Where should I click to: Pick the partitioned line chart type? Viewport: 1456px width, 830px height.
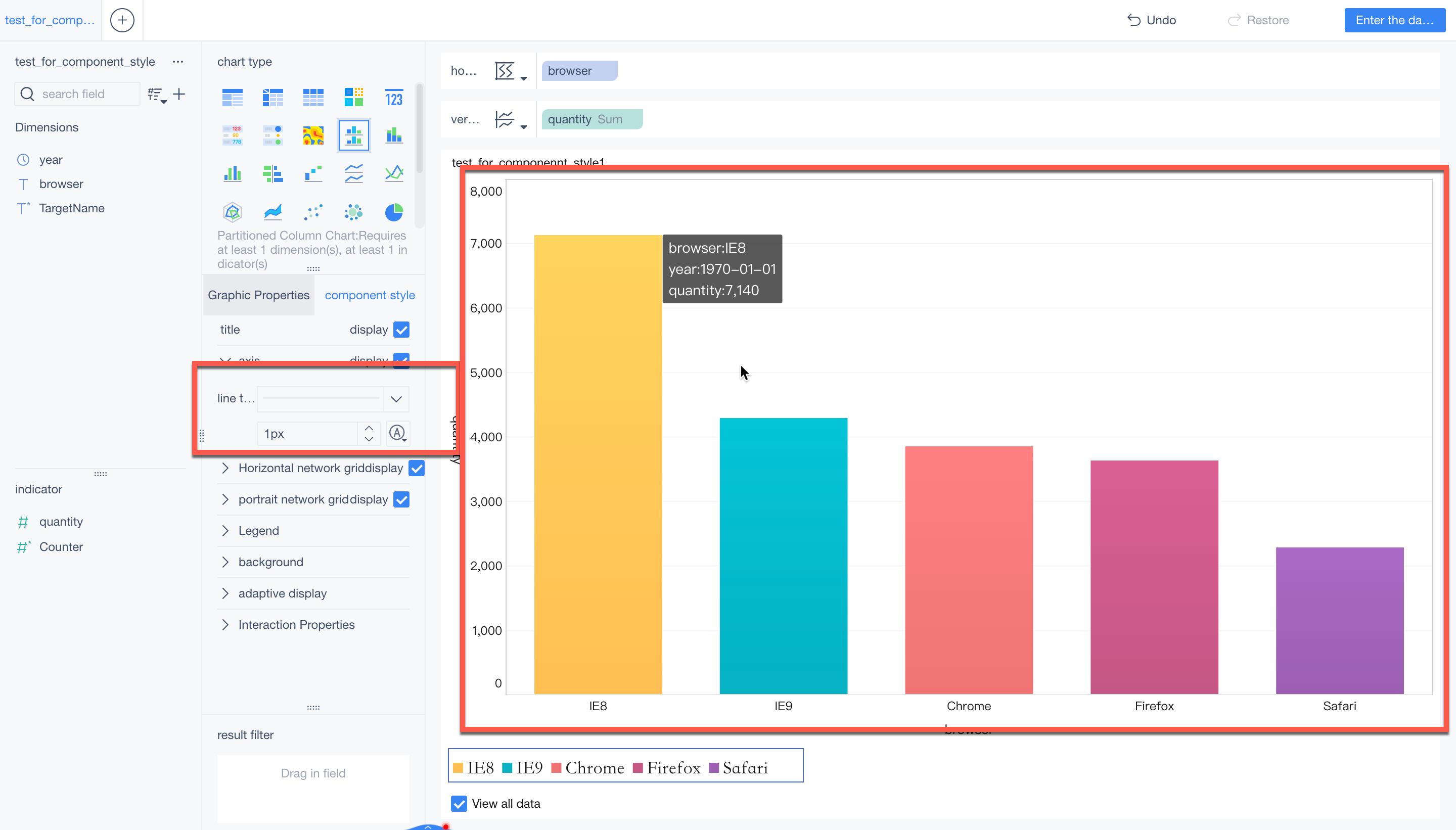pyautogui.click(x=353, y=173)
